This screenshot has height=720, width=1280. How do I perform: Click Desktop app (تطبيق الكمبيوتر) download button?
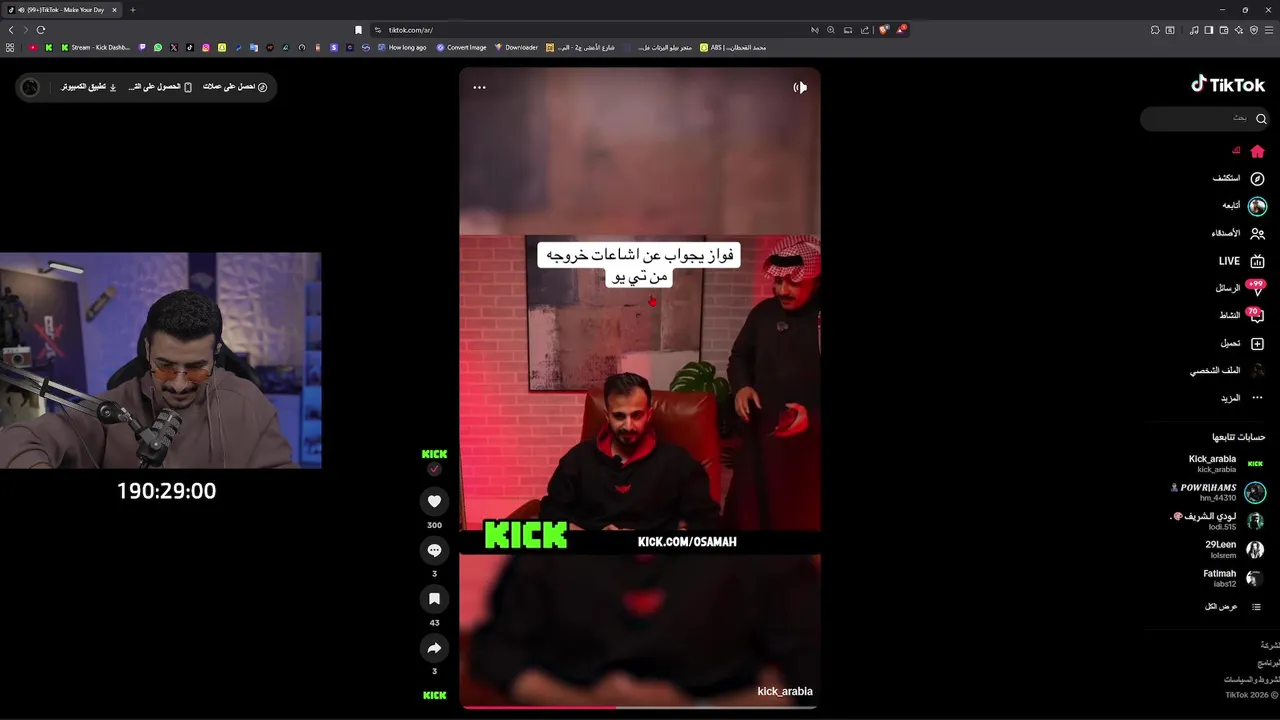(89, 87)
